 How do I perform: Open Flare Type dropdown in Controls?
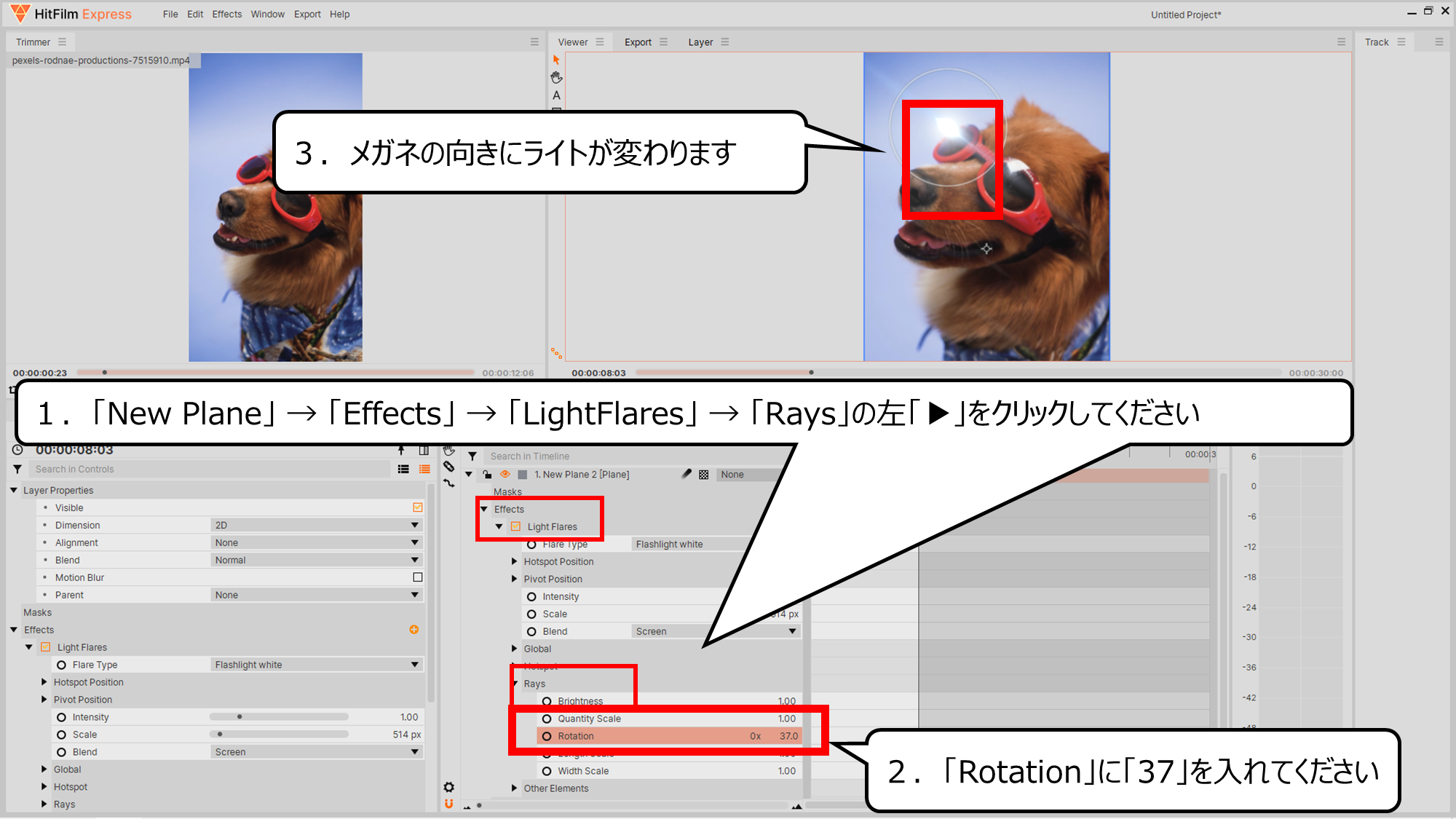pyautogui.click(x=317, y=665)
